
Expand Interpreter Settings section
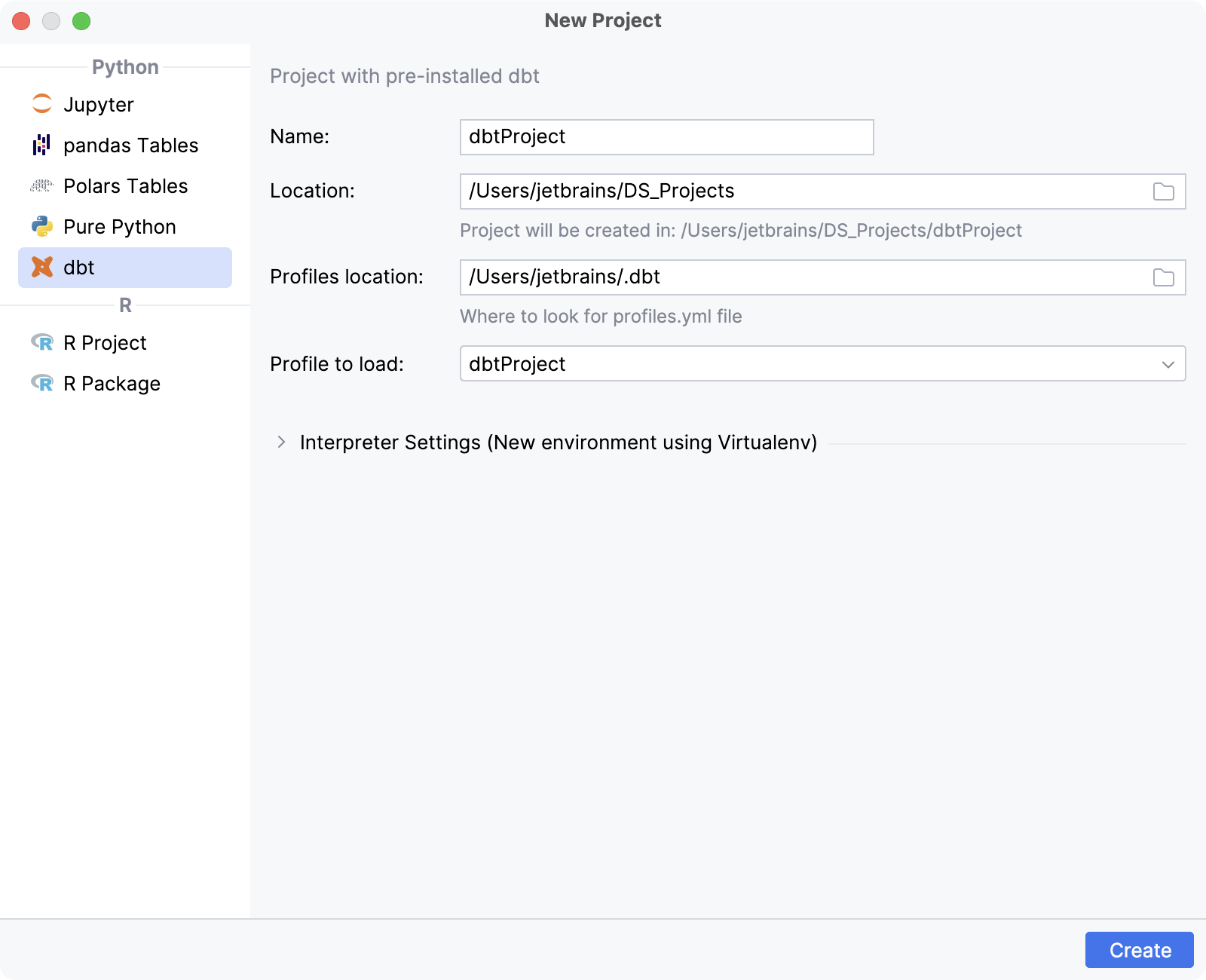click(281, 442)
